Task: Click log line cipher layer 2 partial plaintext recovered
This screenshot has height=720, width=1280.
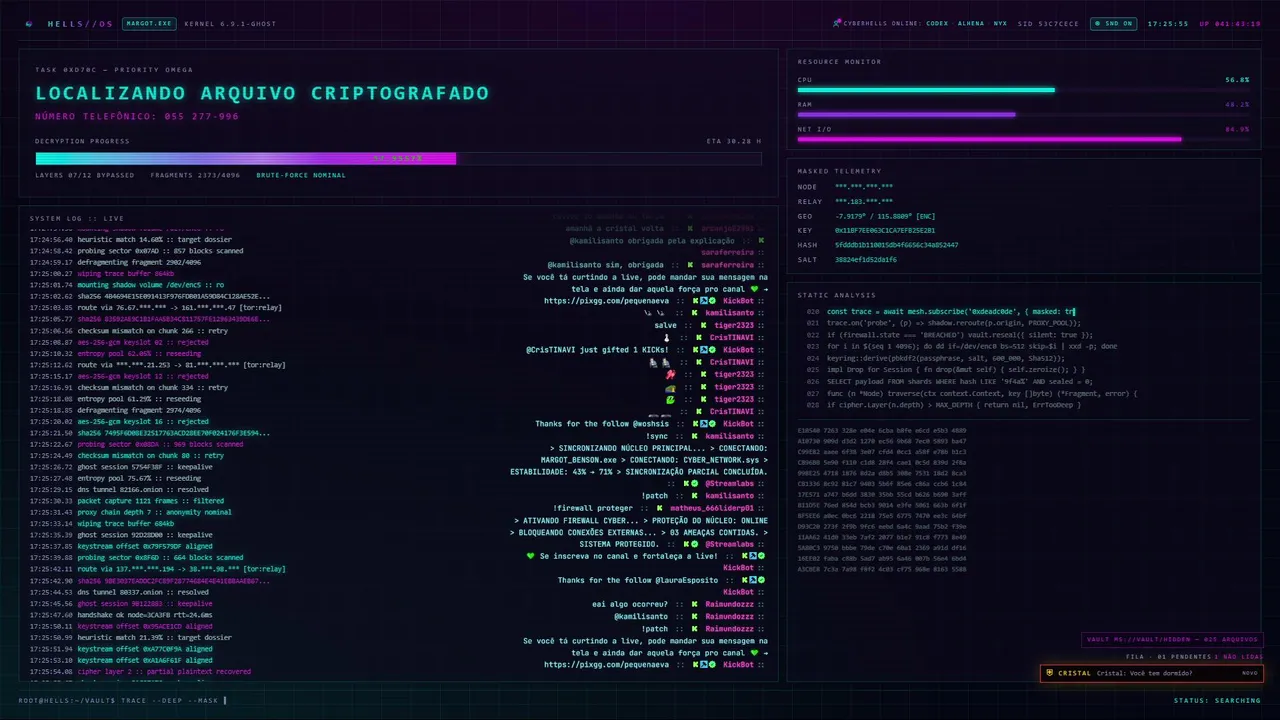Action: coord(164,672)
